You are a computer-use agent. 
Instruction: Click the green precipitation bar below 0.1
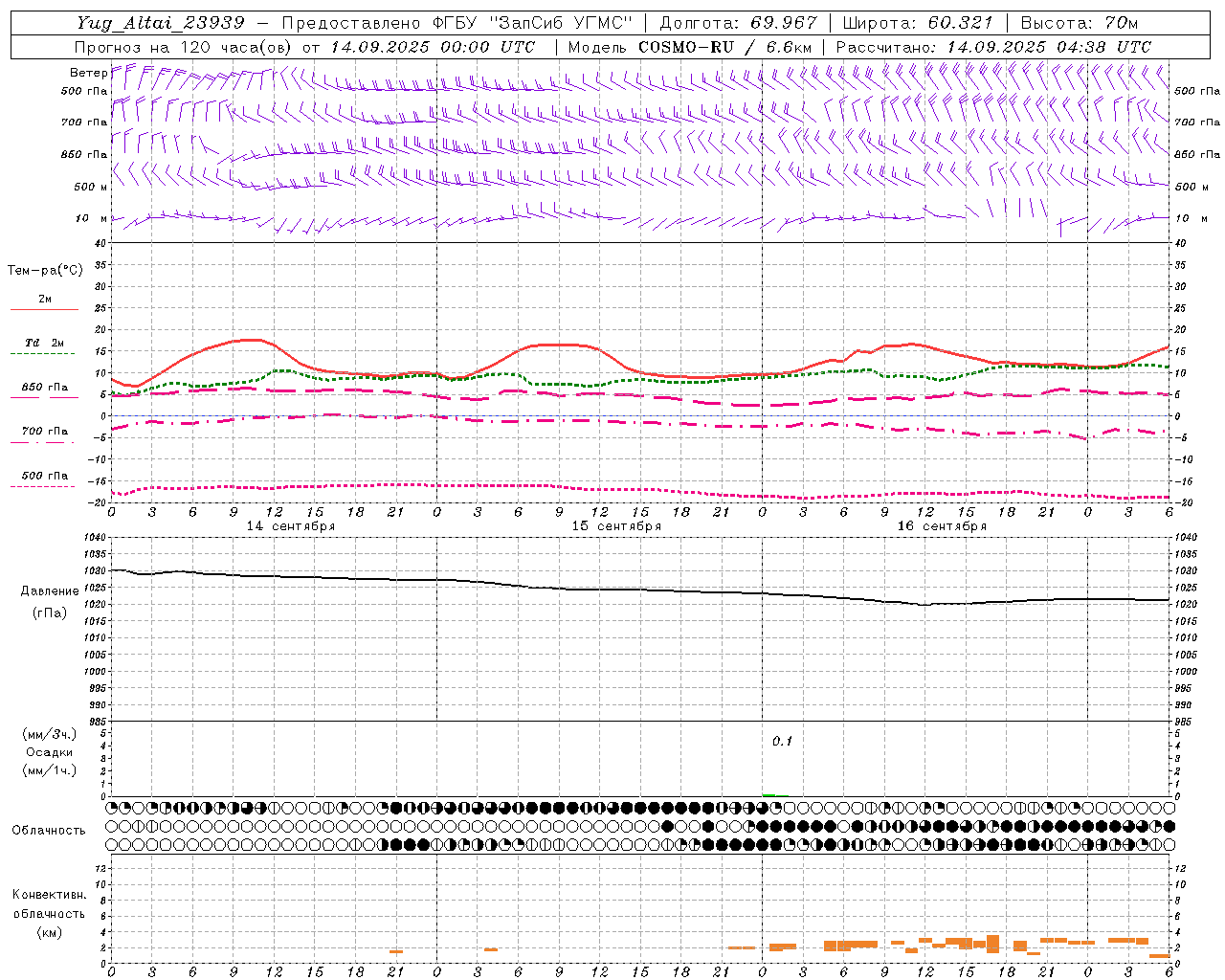[x=768, y=794]
